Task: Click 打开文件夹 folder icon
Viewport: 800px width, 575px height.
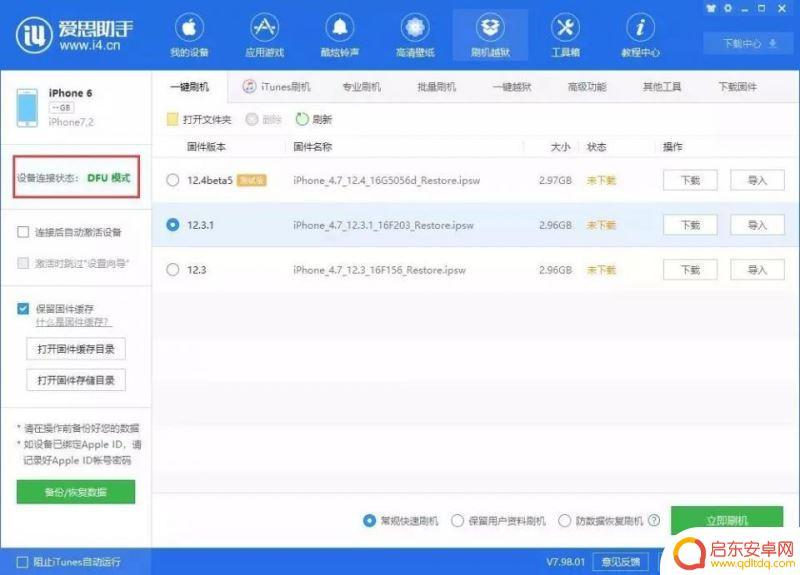Action: click(172, 119)
